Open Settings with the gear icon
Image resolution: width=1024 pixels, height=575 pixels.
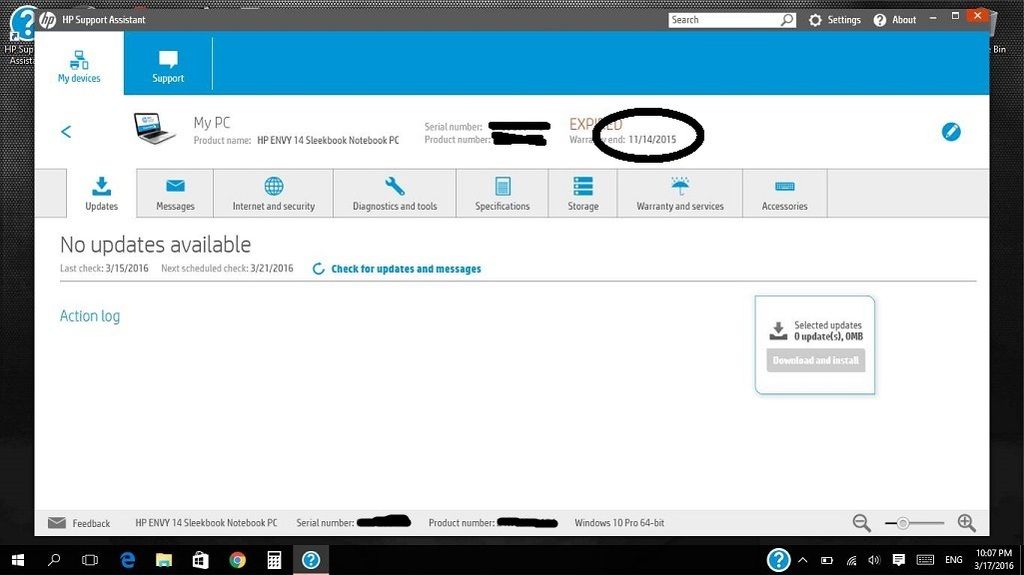pos(815,20)
